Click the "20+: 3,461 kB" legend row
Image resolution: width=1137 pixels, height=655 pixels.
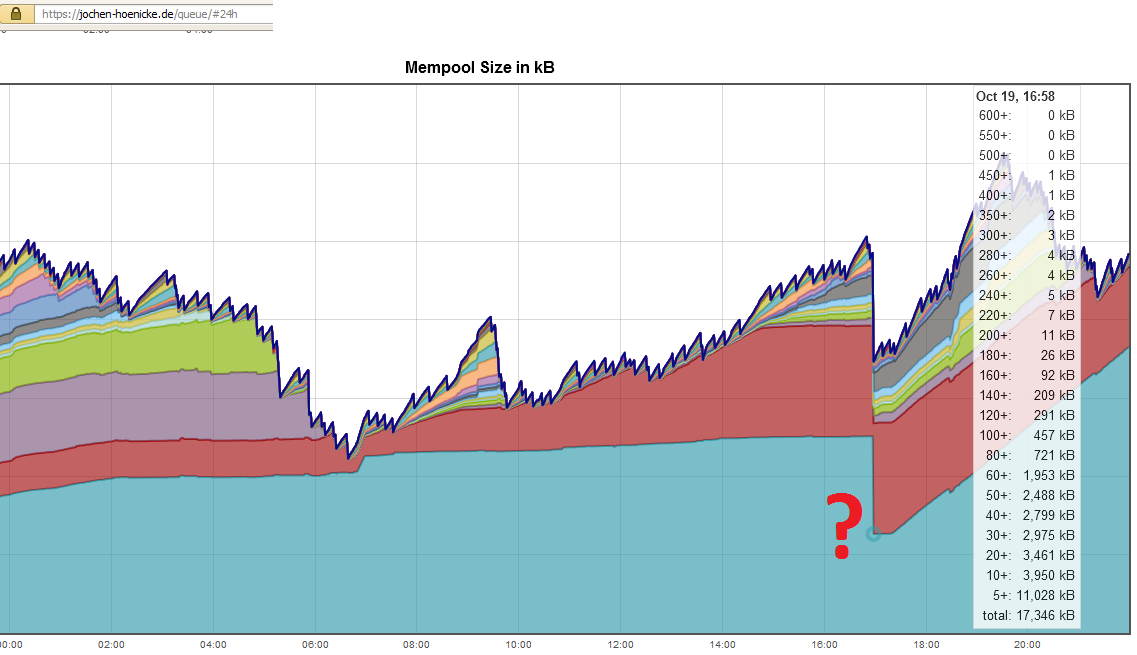pos(1026,556)
